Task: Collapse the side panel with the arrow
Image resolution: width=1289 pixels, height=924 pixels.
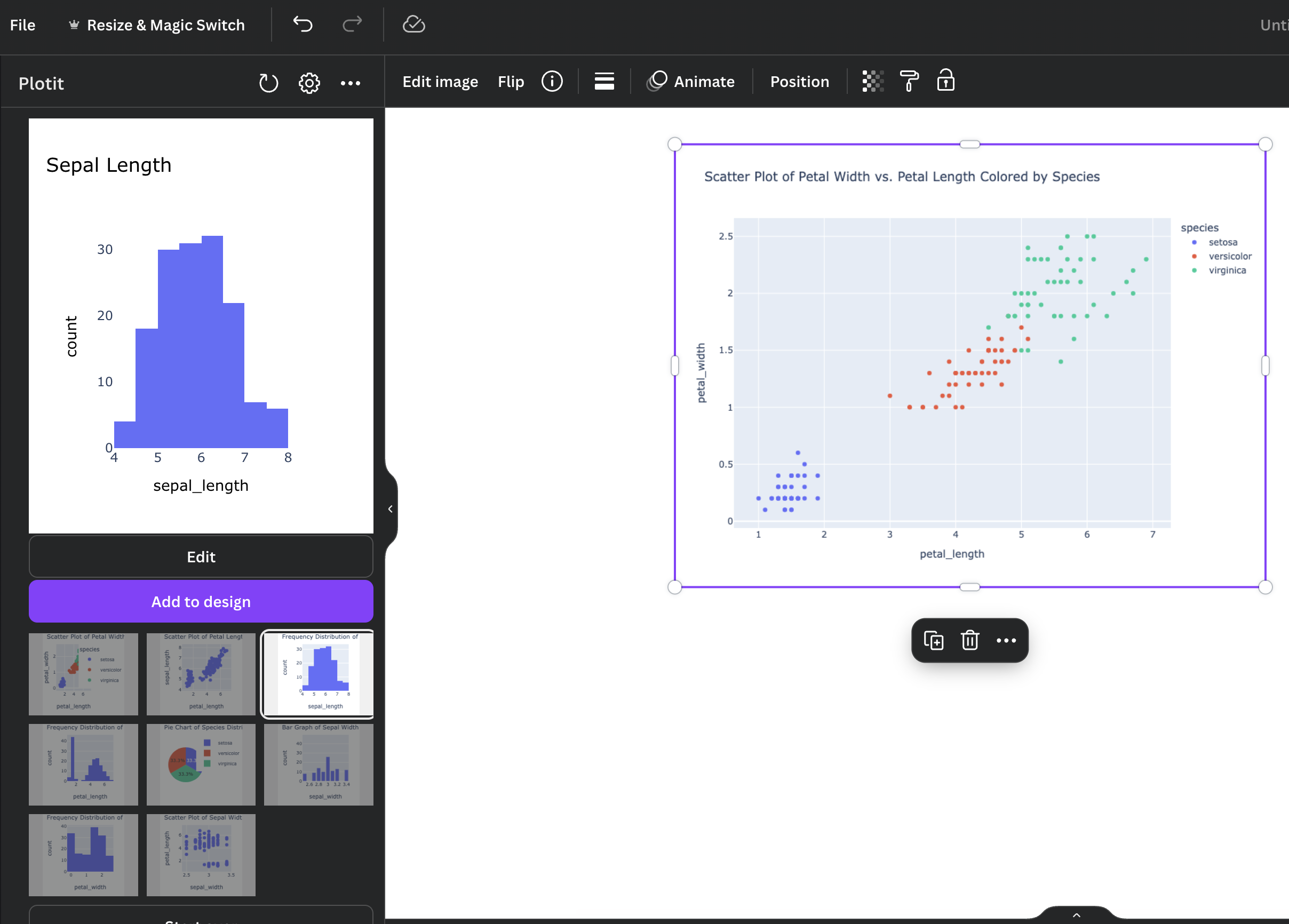Action: (391, 509)
